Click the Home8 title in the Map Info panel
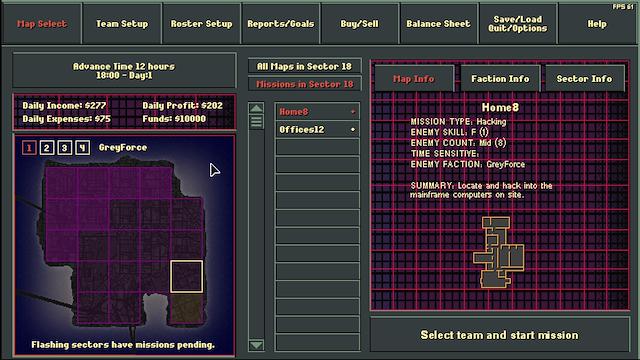640x360 pixels. pos(500,107)
